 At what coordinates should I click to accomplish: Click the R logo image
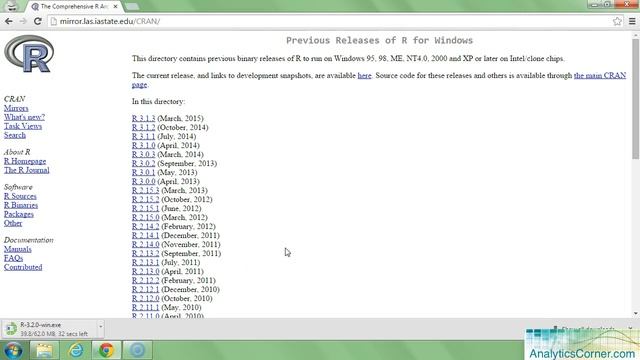coord(29,54)
